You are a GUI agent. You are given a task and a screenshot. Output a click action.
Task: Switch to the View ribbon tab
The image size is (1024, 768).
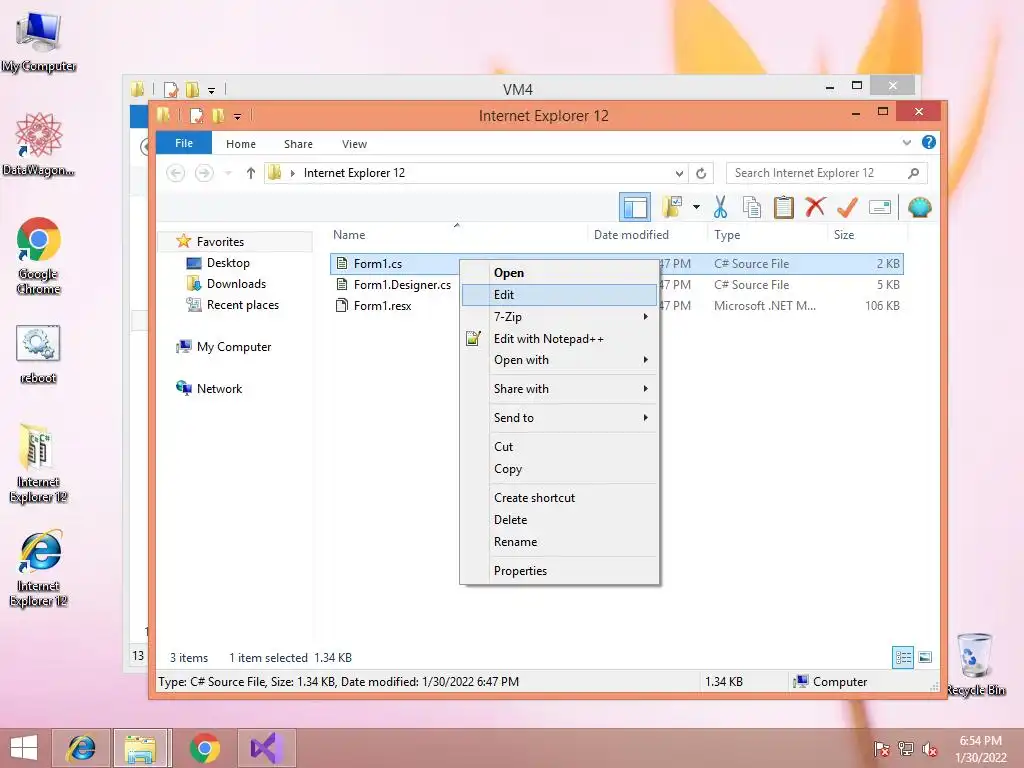[x=354, y=144]
